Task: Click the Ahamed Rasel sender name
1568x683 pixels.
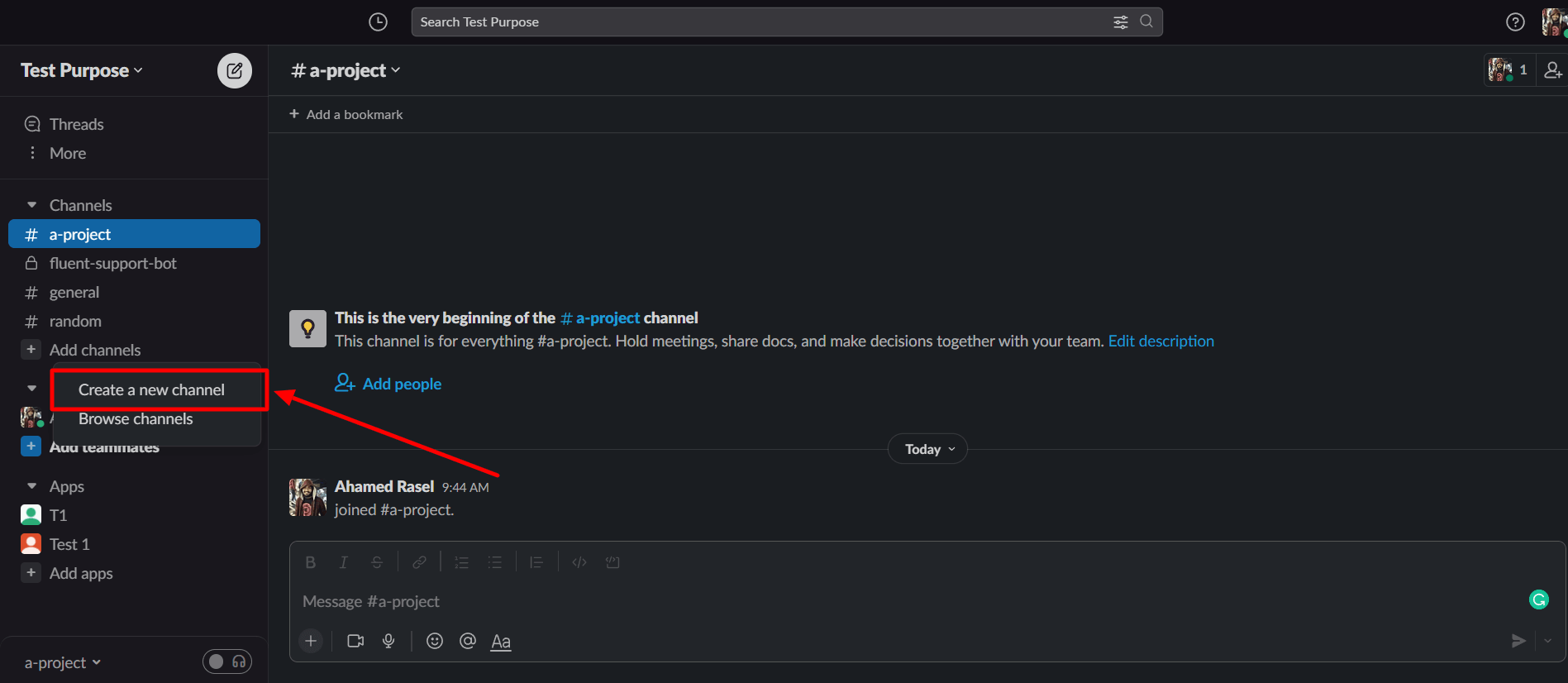Action: [384, 486]
